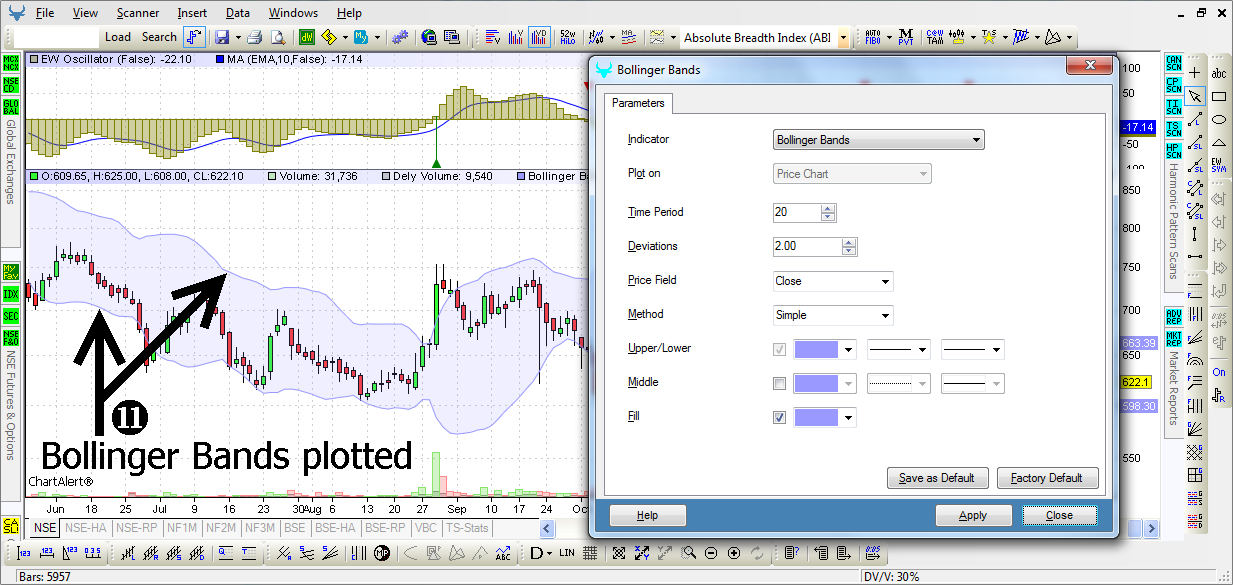Click Save as Default in Bollinger Bands dialog
1233x585 pixels.
click(937, 478)
